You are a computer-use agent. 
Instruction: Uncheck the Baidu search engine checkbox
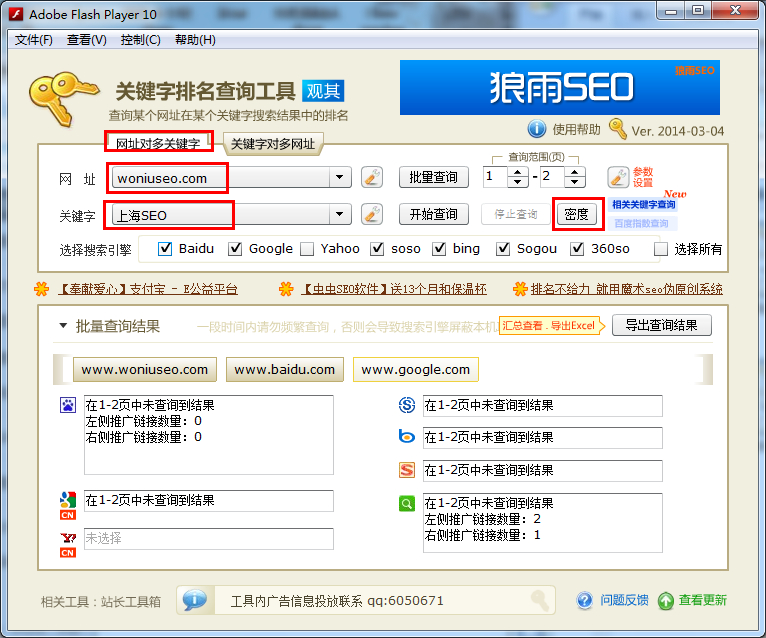click(166, 249)
